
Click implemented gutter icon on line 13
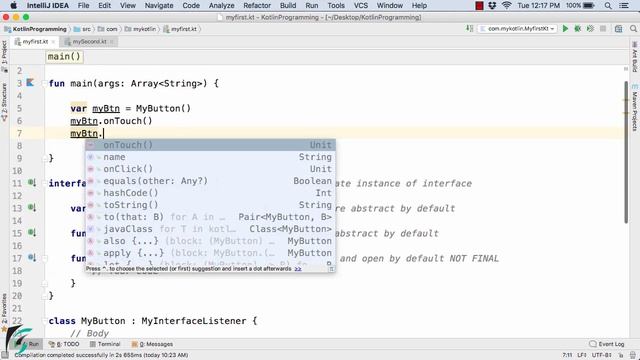pyautogui.click(x=32, y=208)
